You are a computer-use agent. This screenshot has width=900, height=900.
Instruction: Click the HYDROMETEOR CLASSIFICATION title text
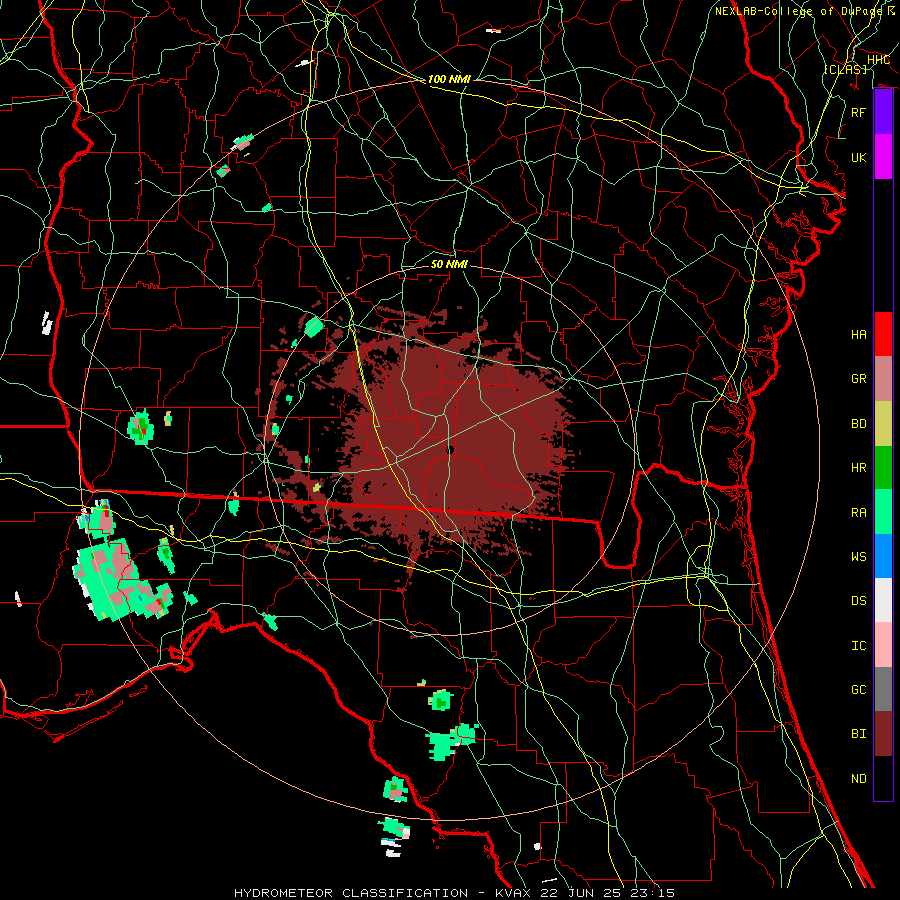coord(351,893)
